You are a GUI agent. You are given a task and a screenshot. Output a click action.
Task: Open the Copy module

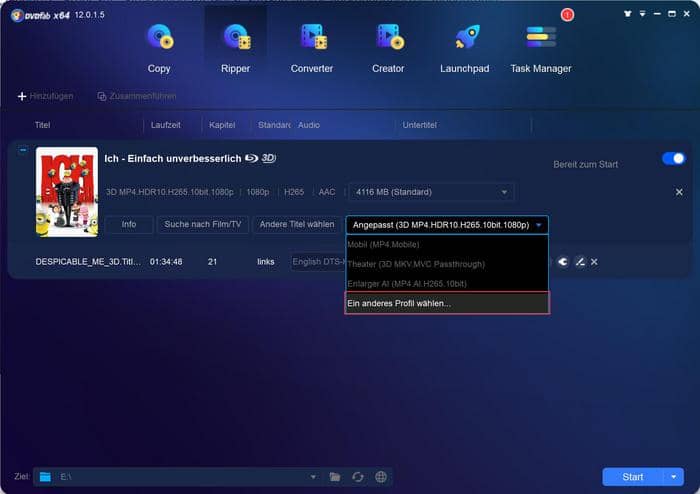pyautogui.click(x=159, y=49)
